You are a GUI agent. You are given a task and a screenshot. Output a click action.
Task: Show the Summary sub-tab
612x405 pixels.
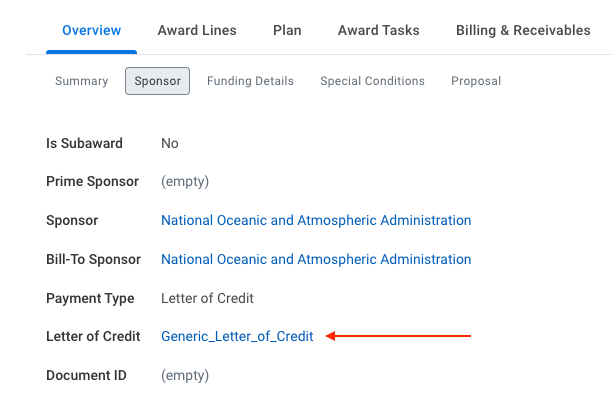tap(81, 81)
